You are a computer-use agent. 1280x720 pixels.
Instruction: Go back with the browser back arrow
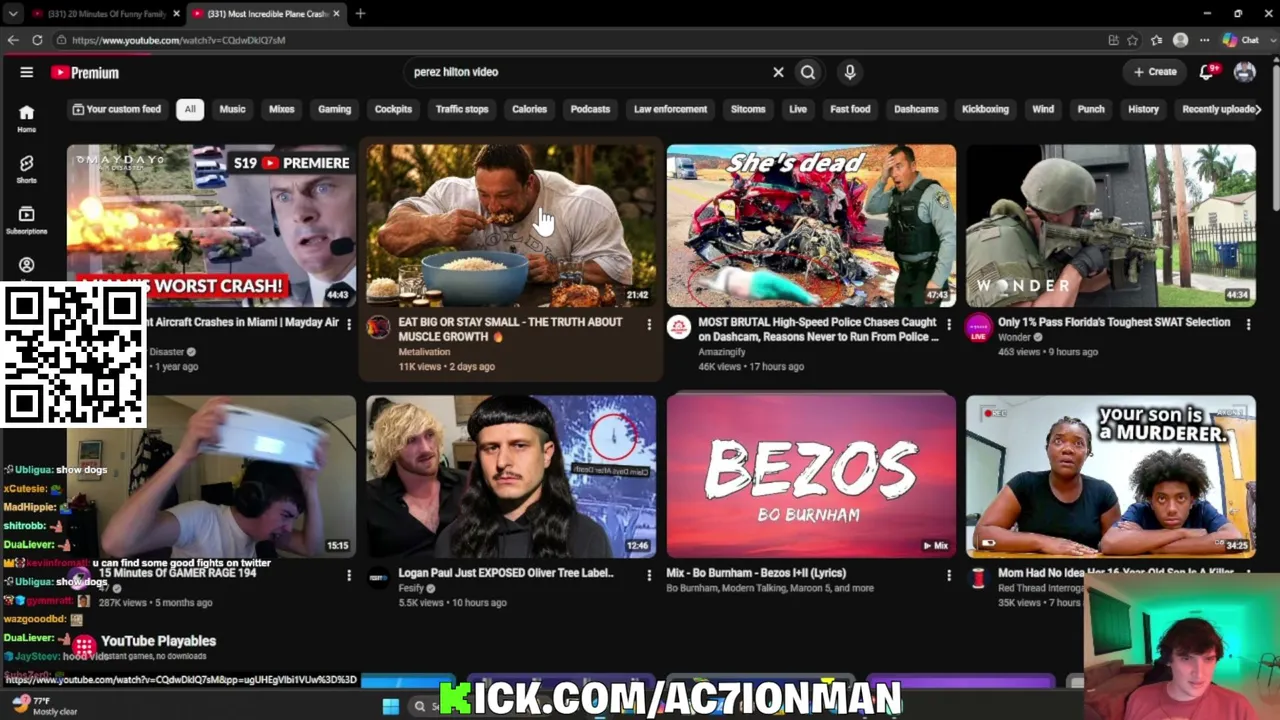[x=13, y=40]
